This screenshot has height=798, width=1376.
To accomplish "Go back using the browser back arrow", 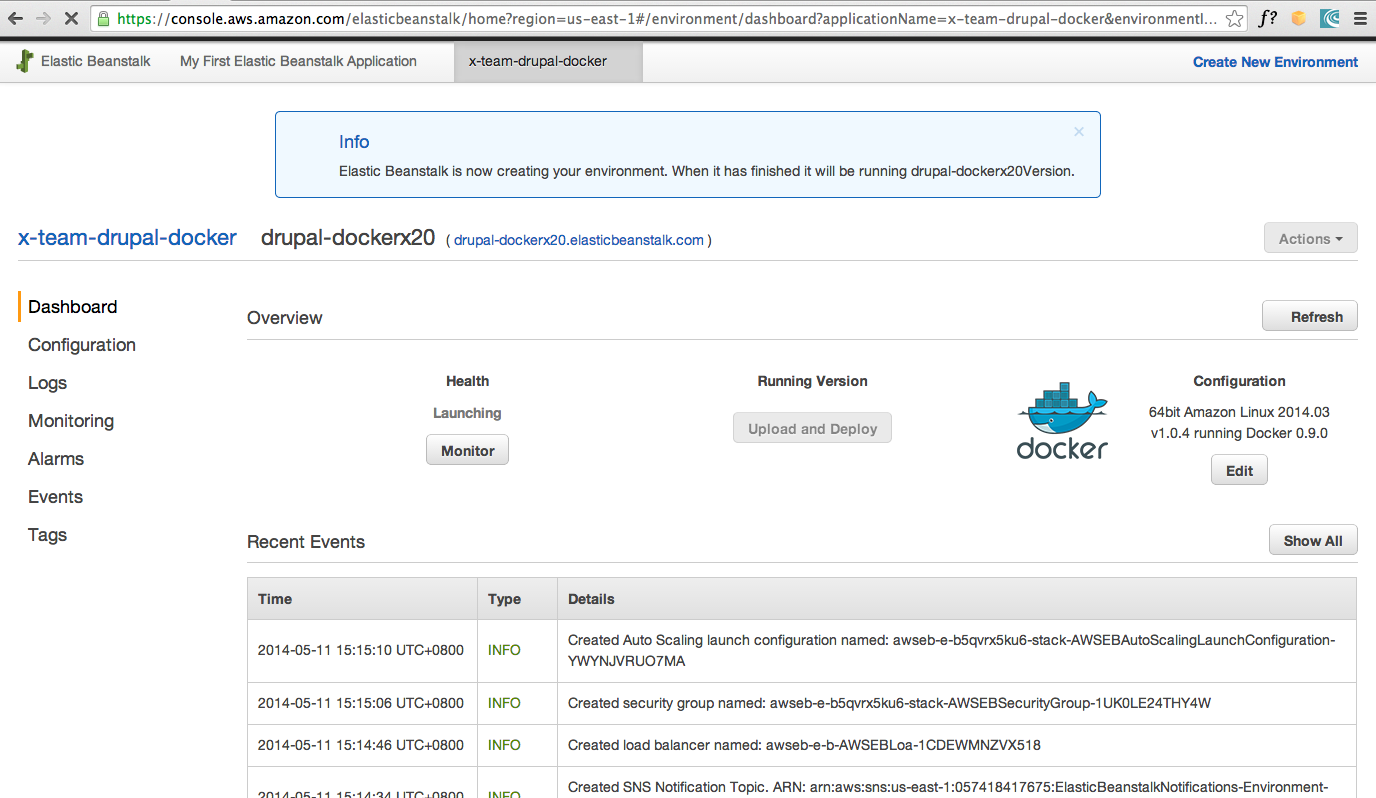I will click(x=15, y=18).
